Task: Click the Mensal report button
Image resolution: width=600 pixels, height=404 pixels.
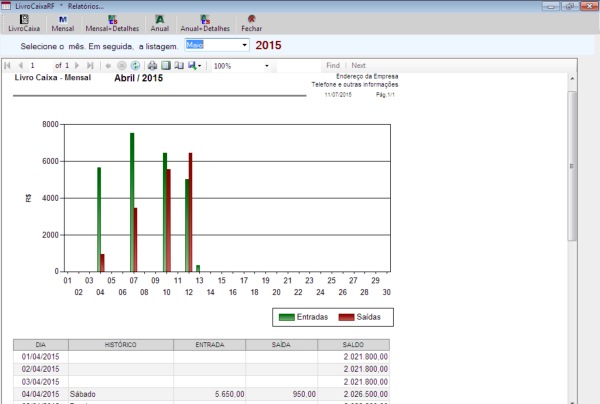Action: click(x=63, y=23)
